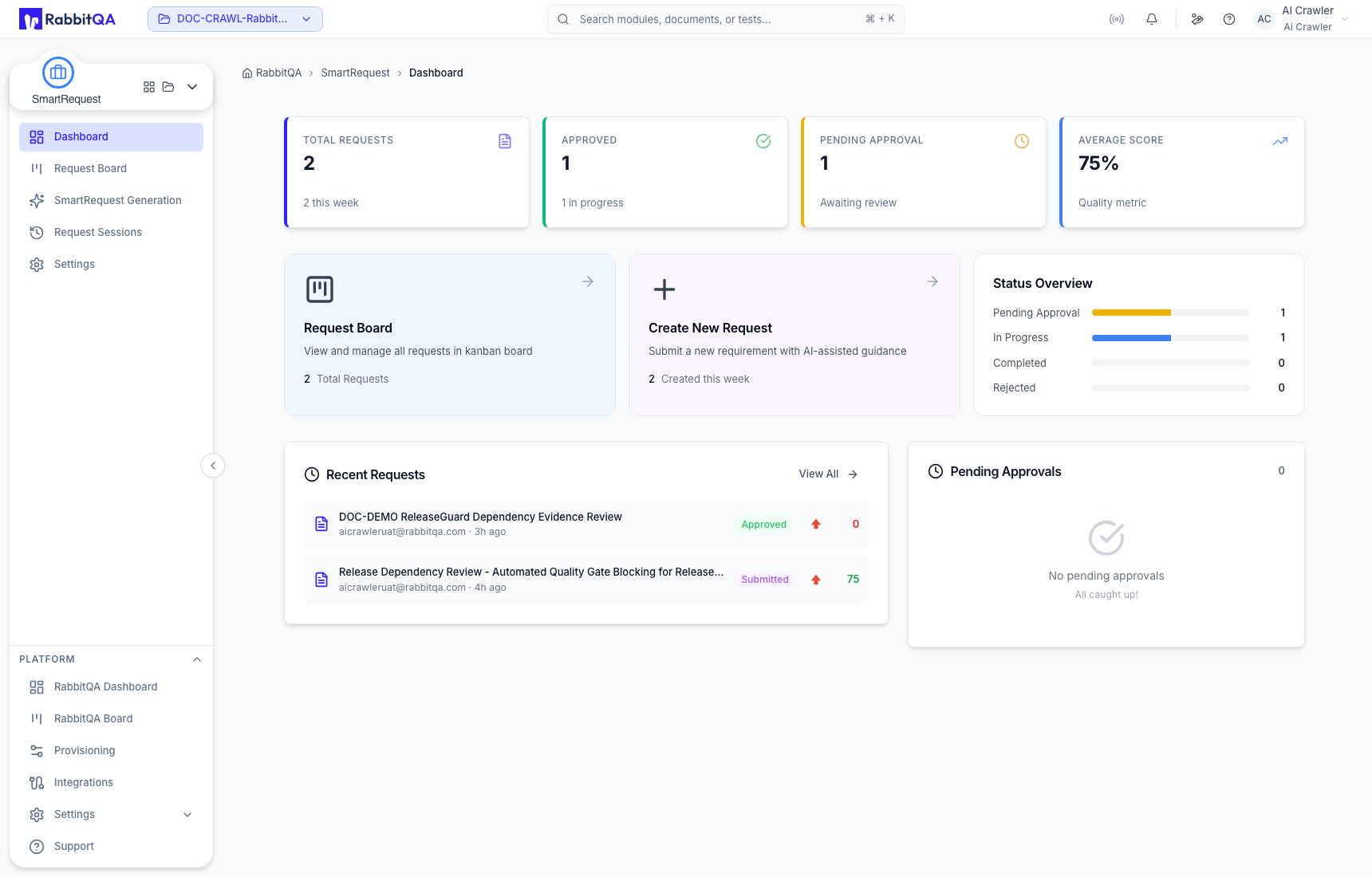This screenshot has height=877, width=1372.
Task: Open Integrations under Platform
Action: point(111,783)
